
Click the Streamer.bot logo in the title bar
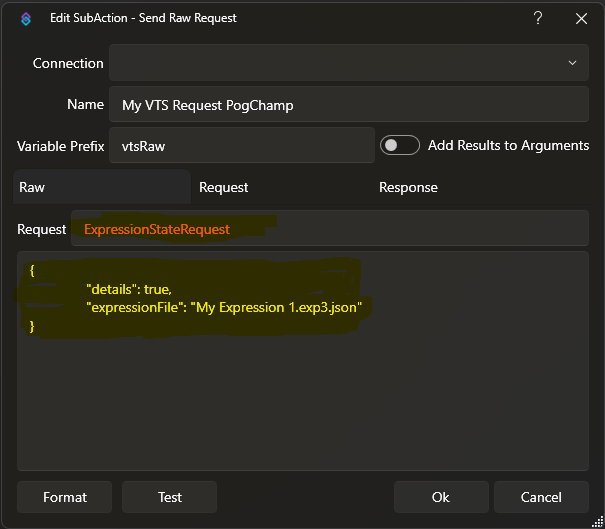(25, 18)
